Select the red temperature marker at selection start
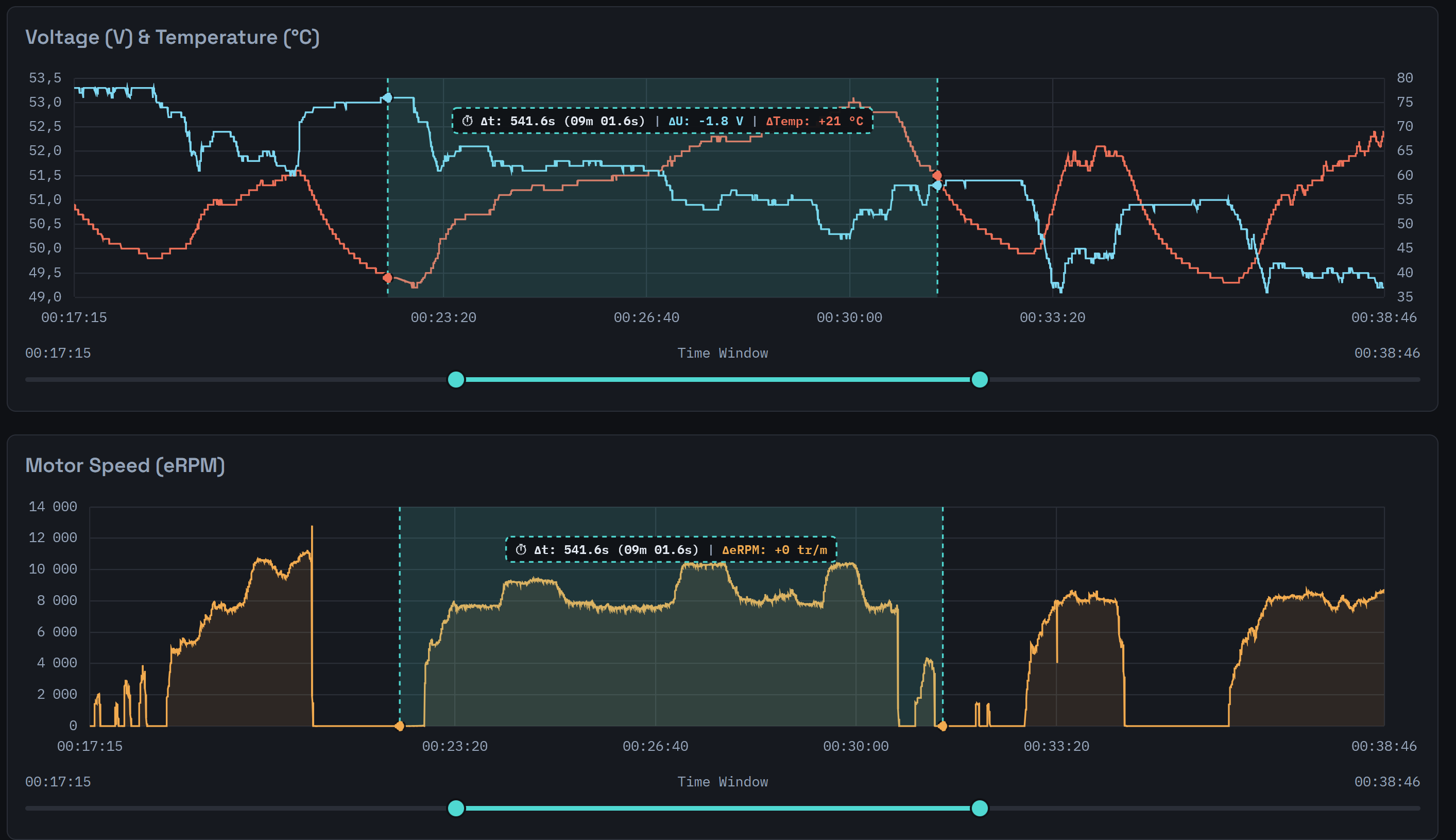Viewport: 1456px width, 840px height. [388, 278]
